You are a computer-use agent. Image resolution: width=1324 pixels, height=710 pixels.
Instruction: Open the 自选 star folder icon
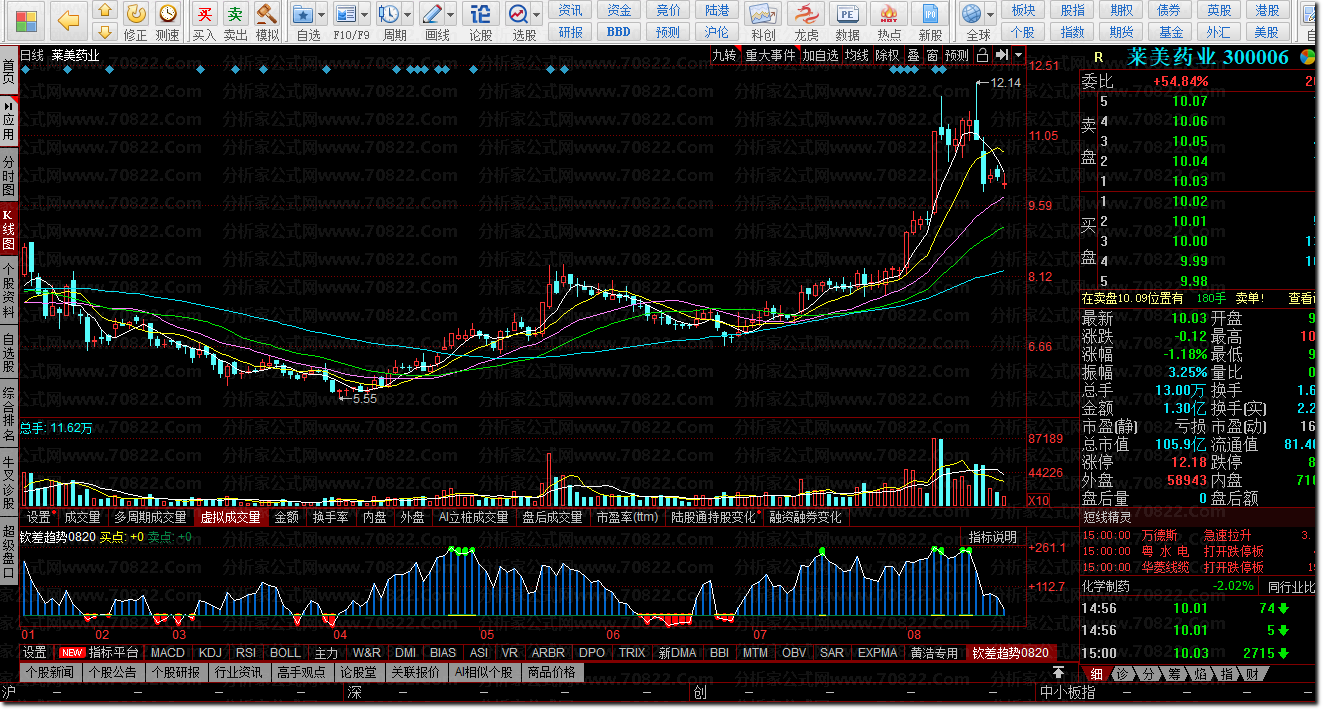305,14
